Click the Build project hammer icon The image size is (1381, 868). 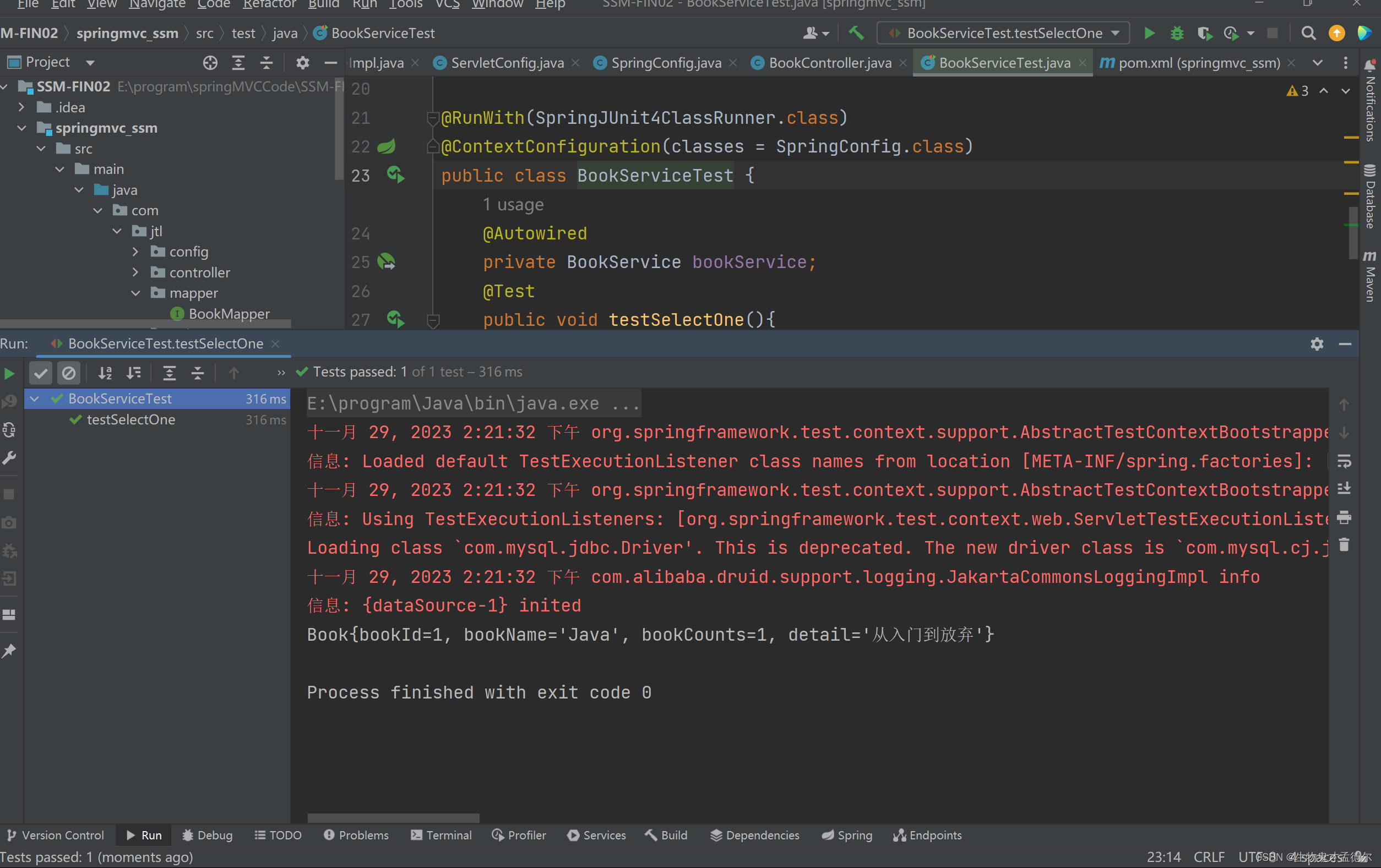coord(856,33)
